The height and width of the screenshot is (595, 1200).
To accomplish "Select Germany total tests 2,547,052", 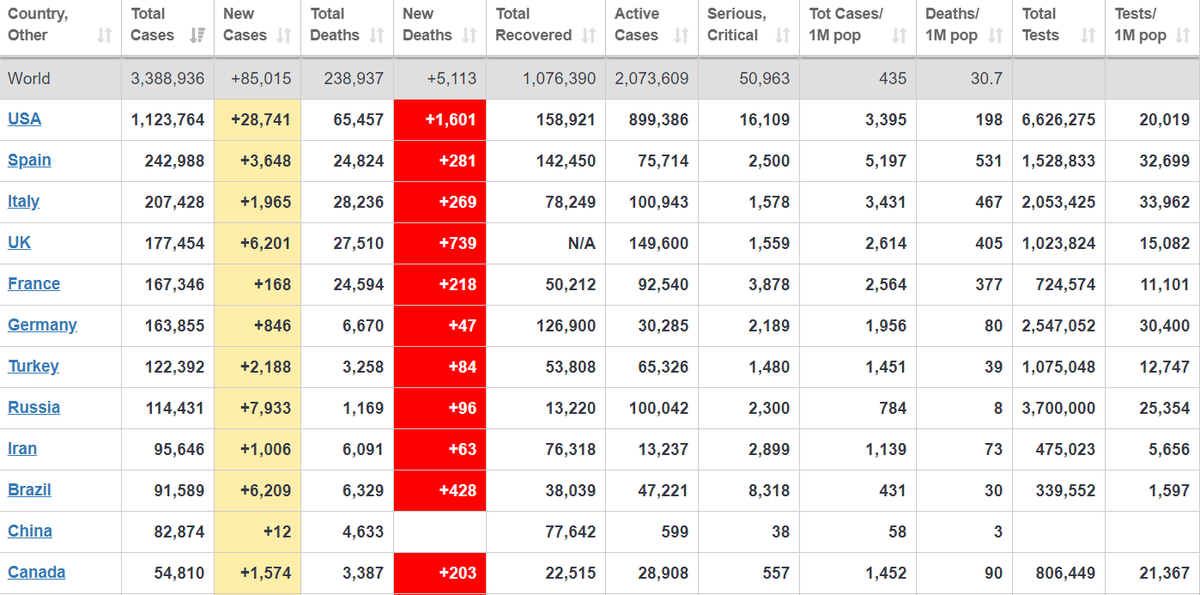I will pos(1058,325).
